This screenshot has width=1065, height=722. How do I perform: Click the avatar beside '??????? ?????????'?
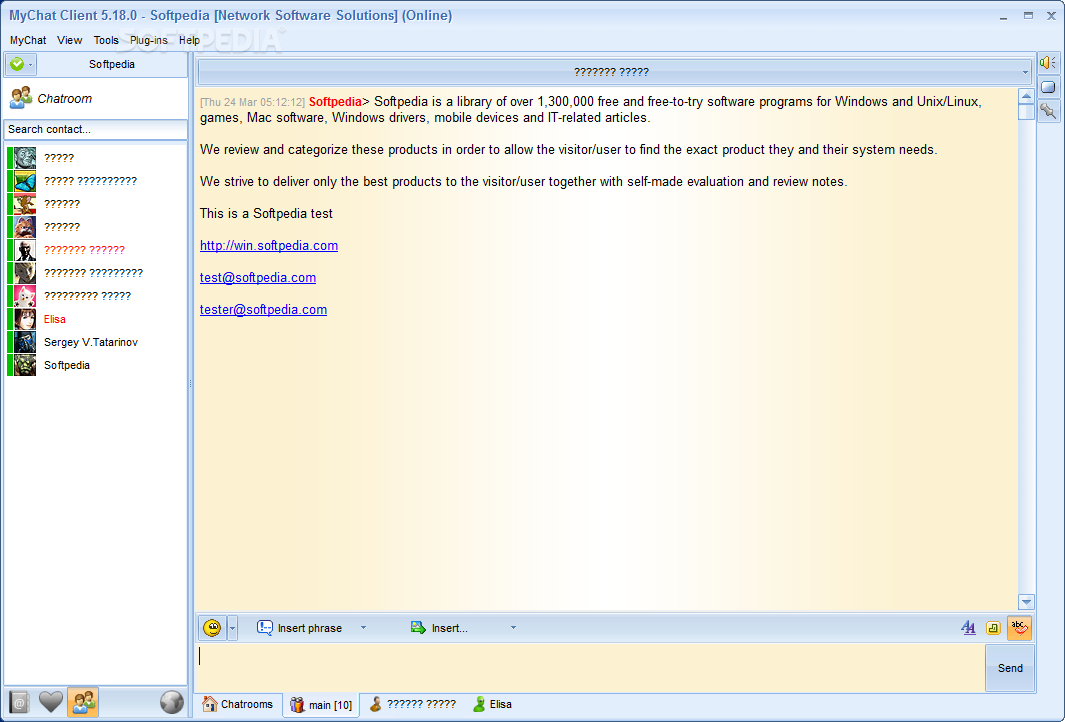(x=25, y=273)
